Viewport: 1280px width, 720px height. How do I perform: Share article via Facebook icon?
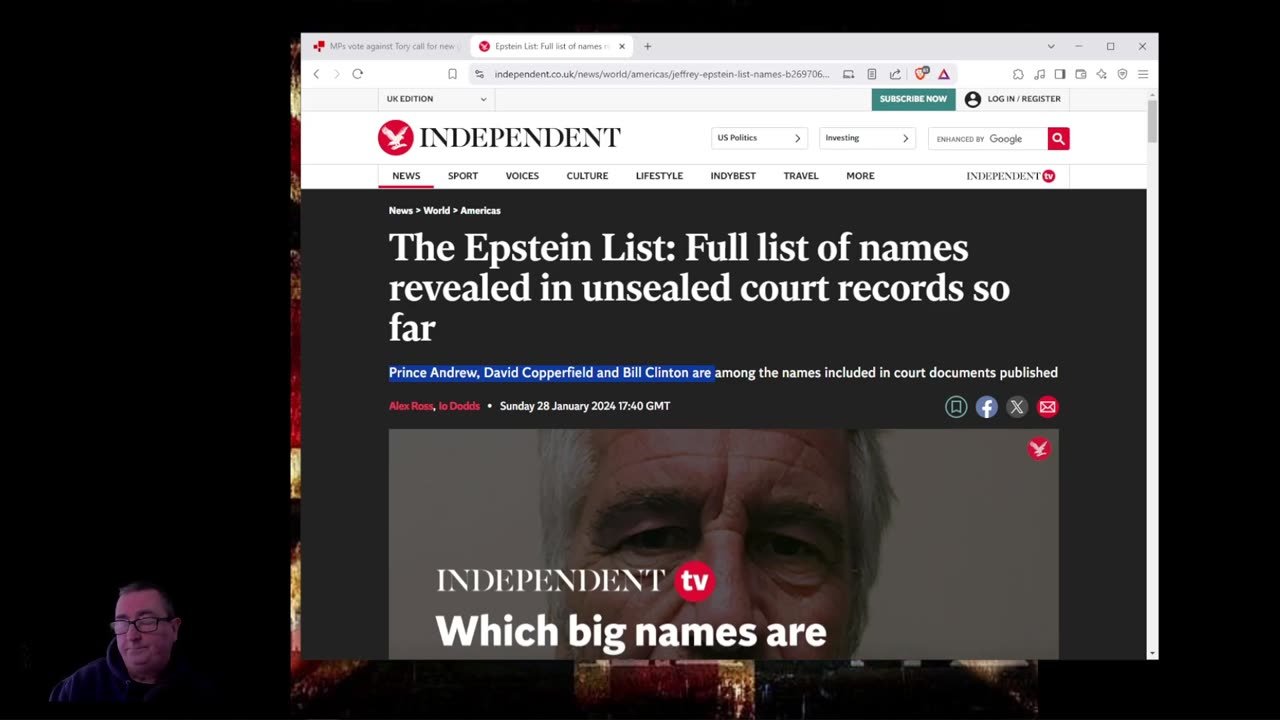pyautogui.click(x=986, y=407)
